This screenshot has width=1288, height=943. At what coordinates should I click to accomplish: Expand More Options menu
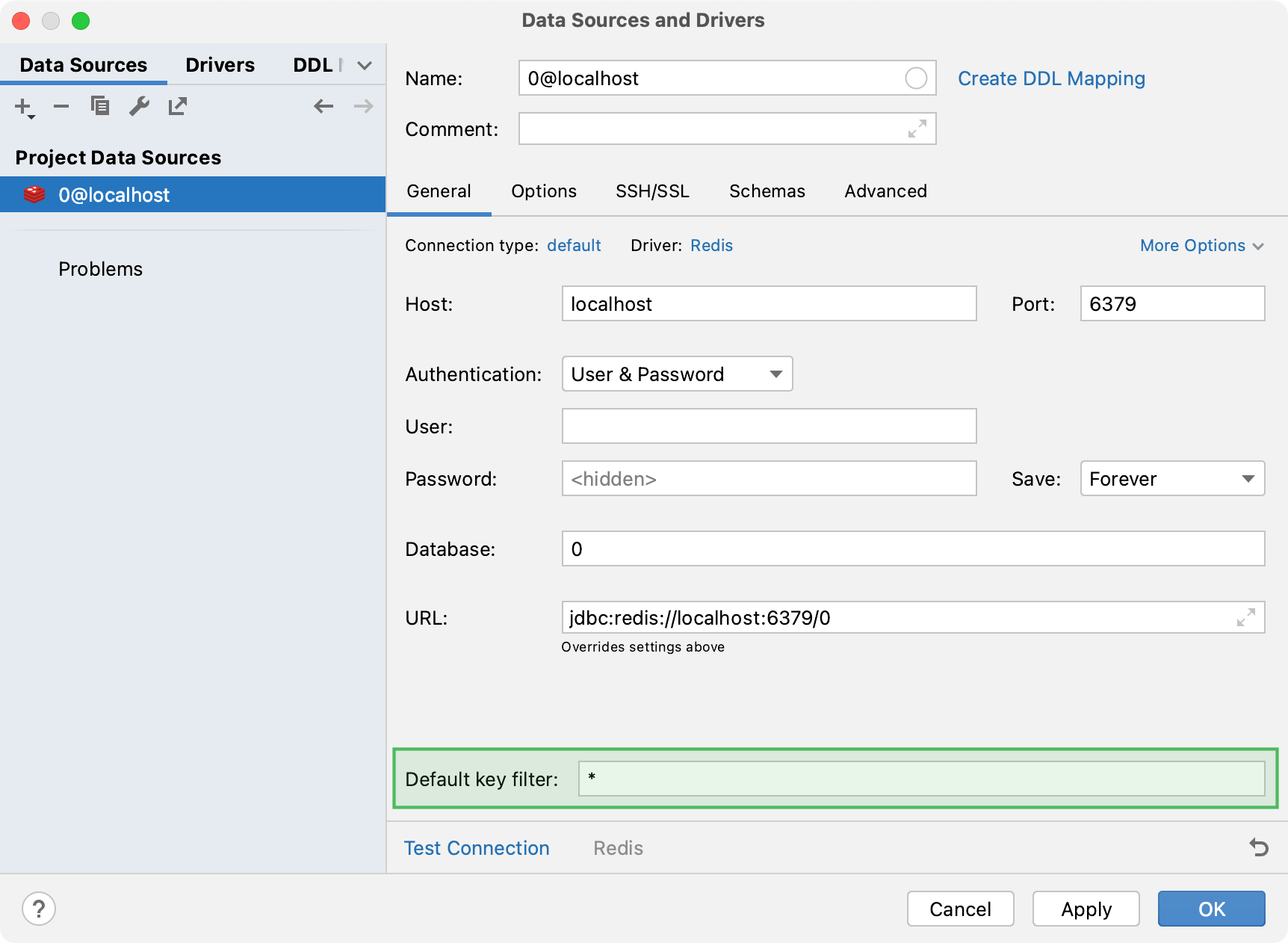coord(1201,246)
